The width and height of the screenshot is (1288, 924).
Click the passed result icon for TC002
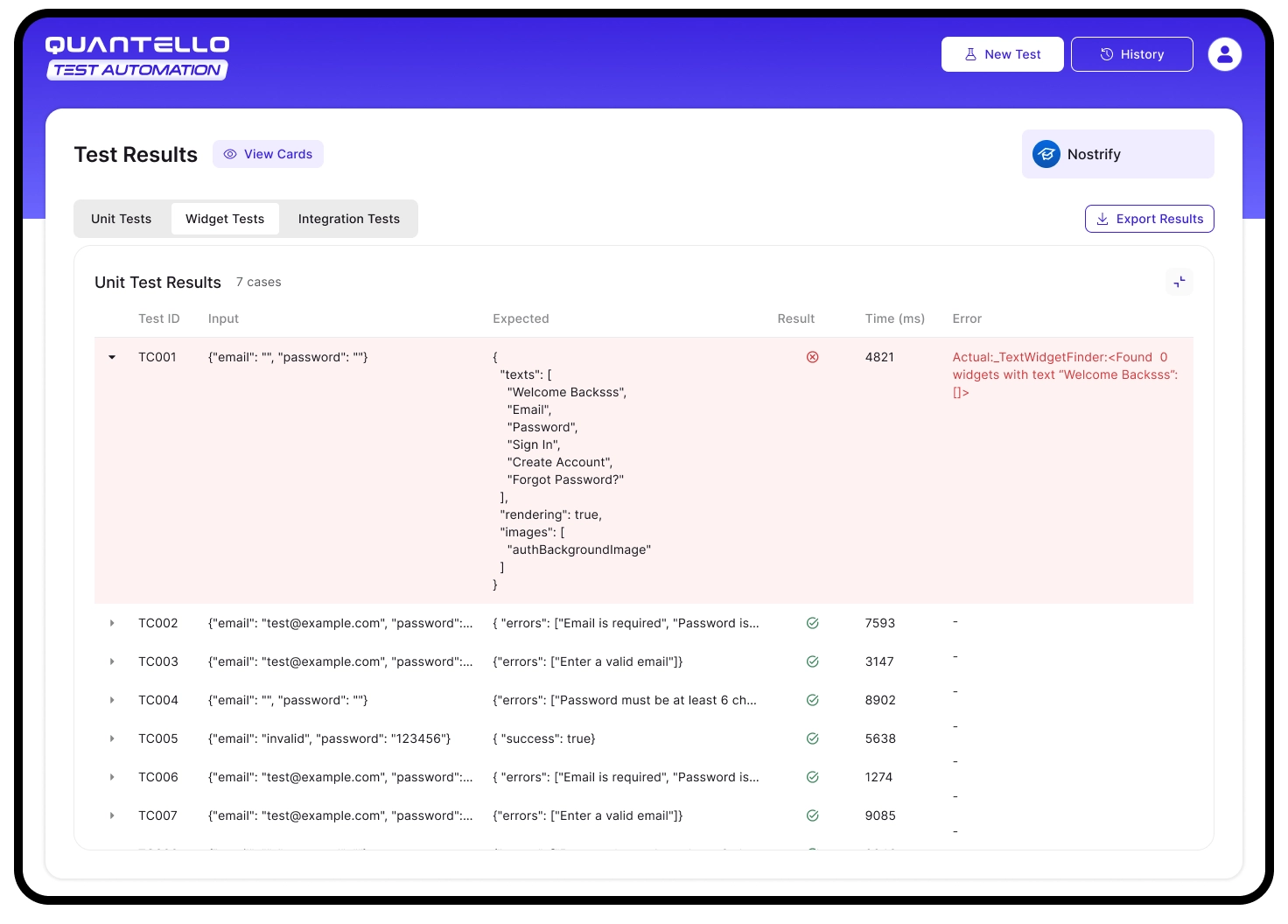[813, 623]
